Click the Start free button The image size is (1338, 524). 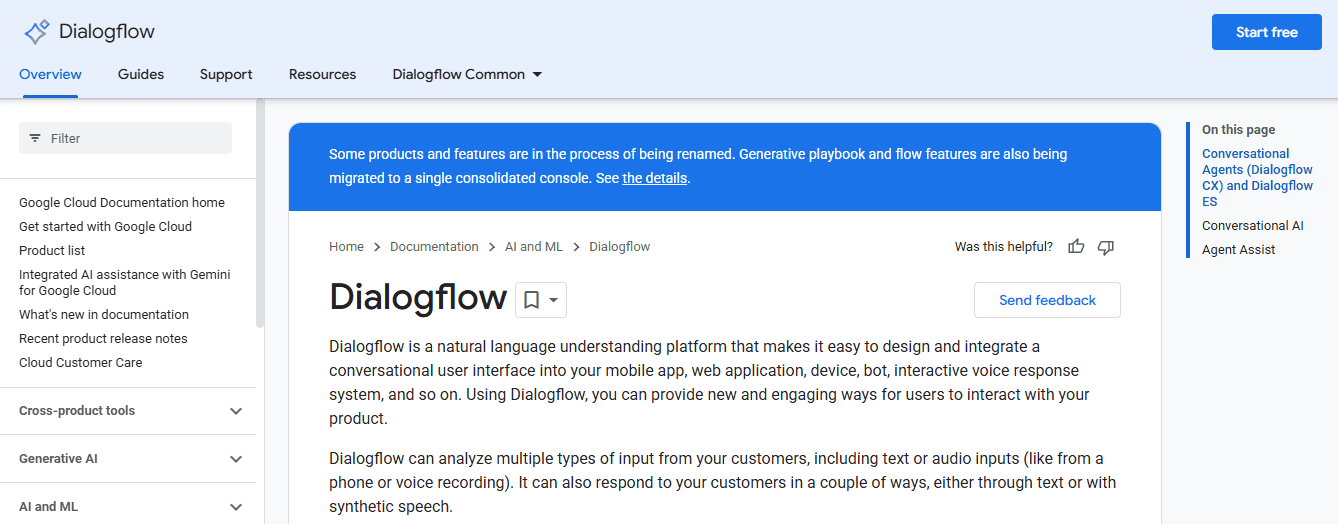click(x=1266, y=32)
